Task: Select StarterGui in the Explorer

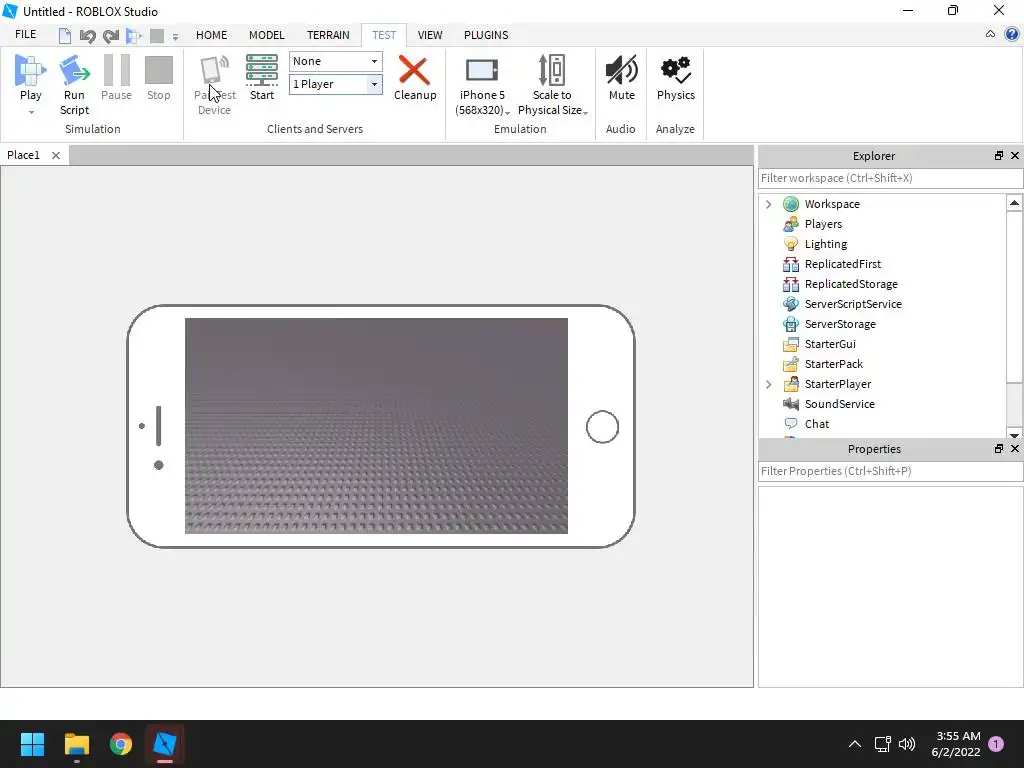Action: pyautogui.click(x=829, y=344)
